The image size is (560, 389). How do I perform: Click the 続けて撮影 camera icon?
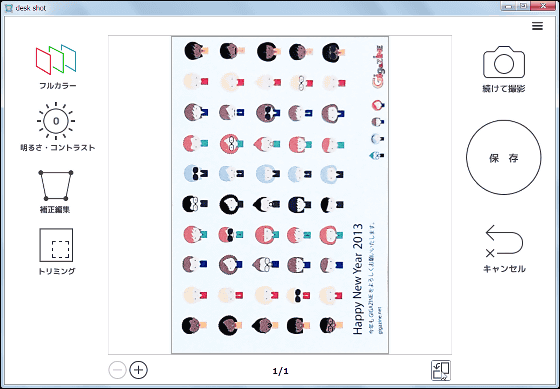(x=504, y=62)
